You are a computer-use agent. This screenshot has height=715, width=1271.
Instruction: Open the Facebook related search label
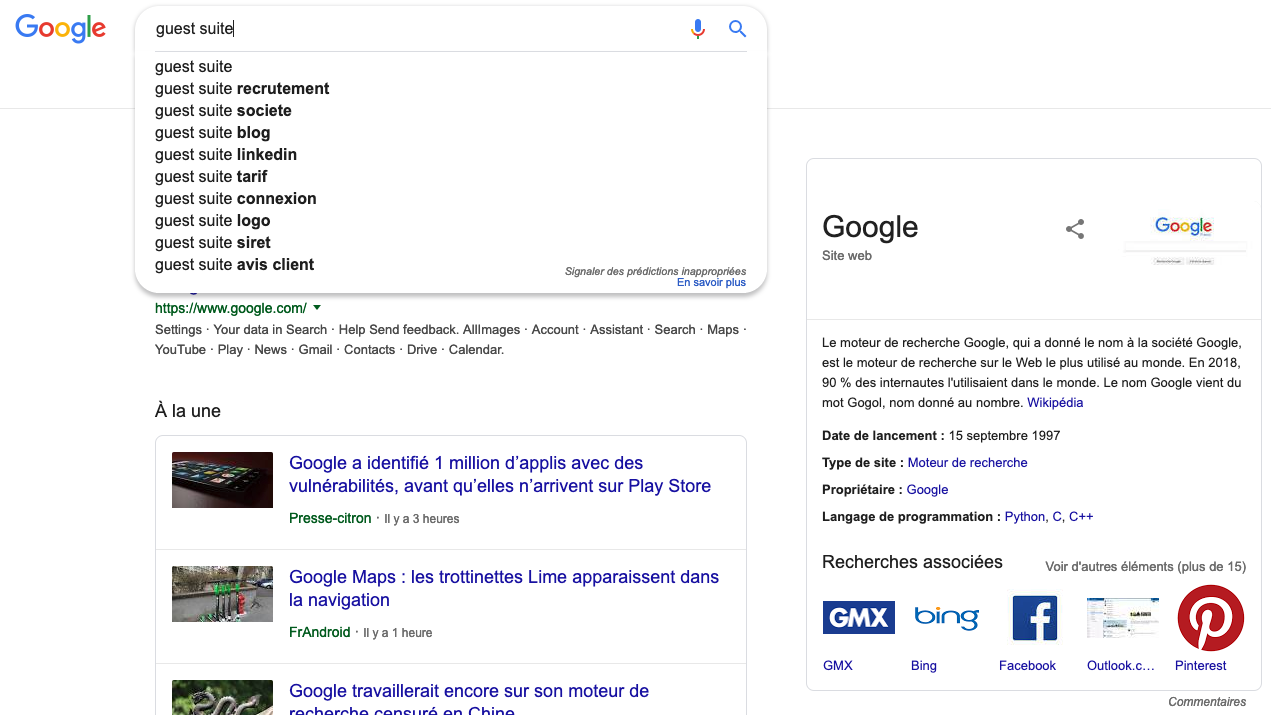[1027, 666]
